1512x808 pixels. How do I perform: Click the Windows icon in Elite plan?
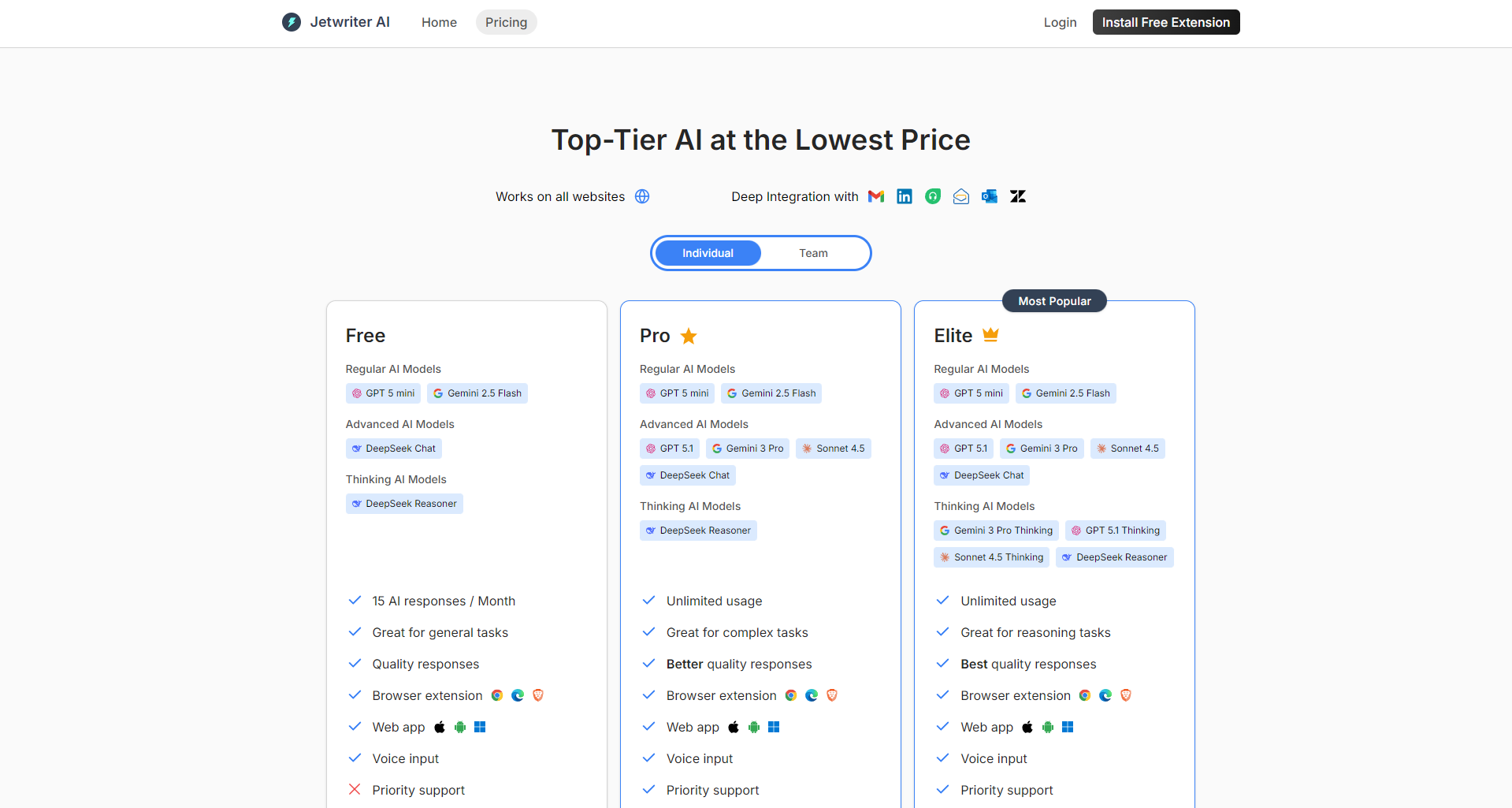tap(1068, 727)
